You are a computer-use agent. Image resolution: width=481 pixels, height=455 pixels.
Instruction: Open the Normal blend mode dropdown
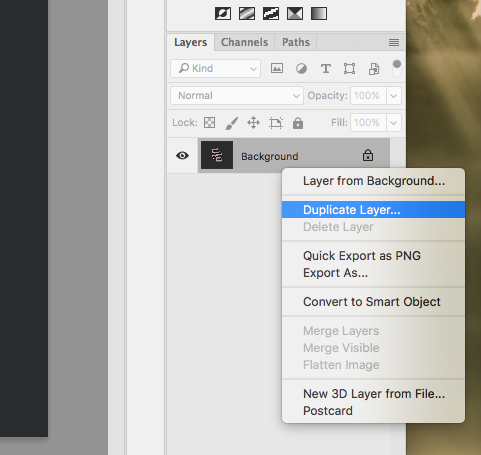[x=237, y=96]
